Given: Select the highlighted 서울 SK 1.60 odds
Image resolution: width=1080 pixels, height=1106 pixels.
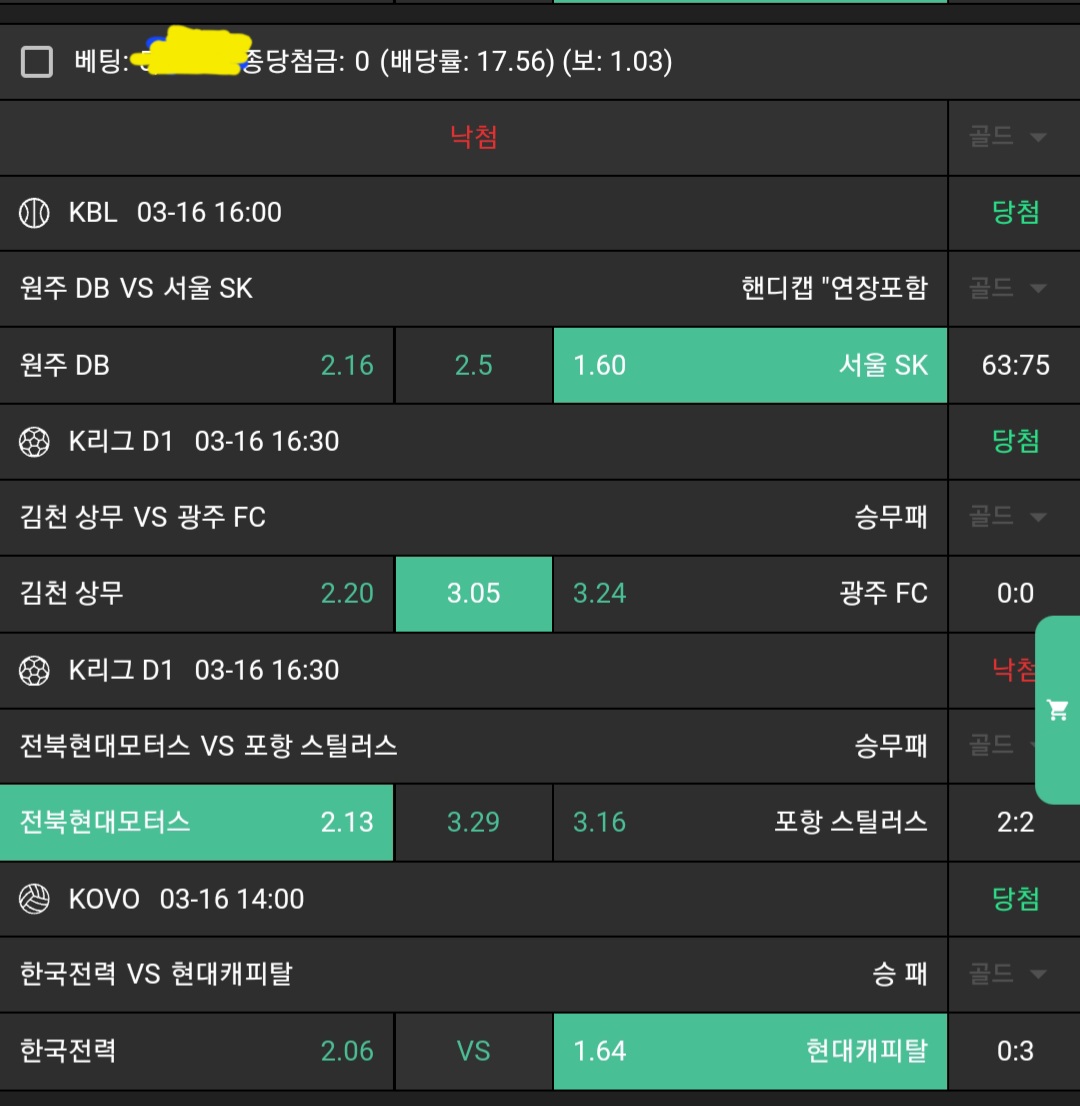Looking at the screenshot, I should coord(750,365).
